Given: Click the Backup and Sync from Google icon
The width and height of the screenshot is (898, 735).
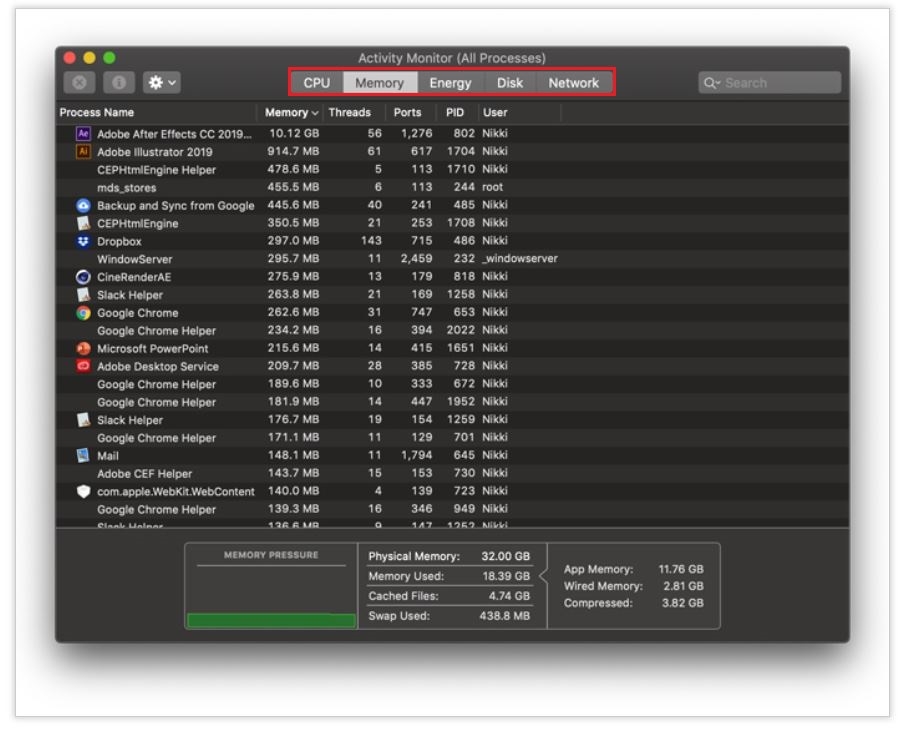Looking at the screenshot, I should 83,205.
